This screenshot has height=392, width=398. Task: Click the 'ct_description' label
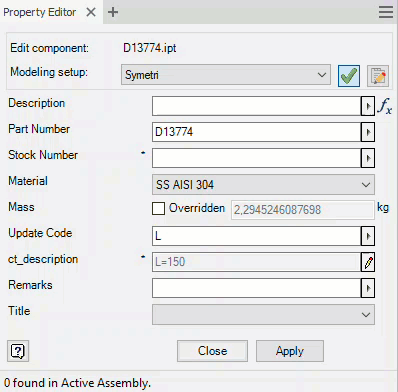[x=43, y=259]
